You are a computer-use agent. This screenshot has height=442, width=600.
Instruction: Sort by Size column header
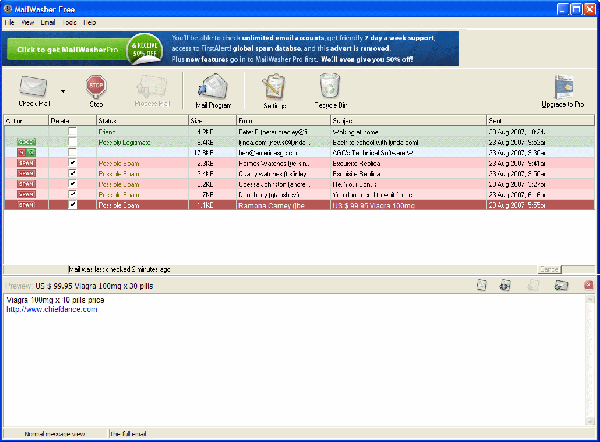coord(212,121)
